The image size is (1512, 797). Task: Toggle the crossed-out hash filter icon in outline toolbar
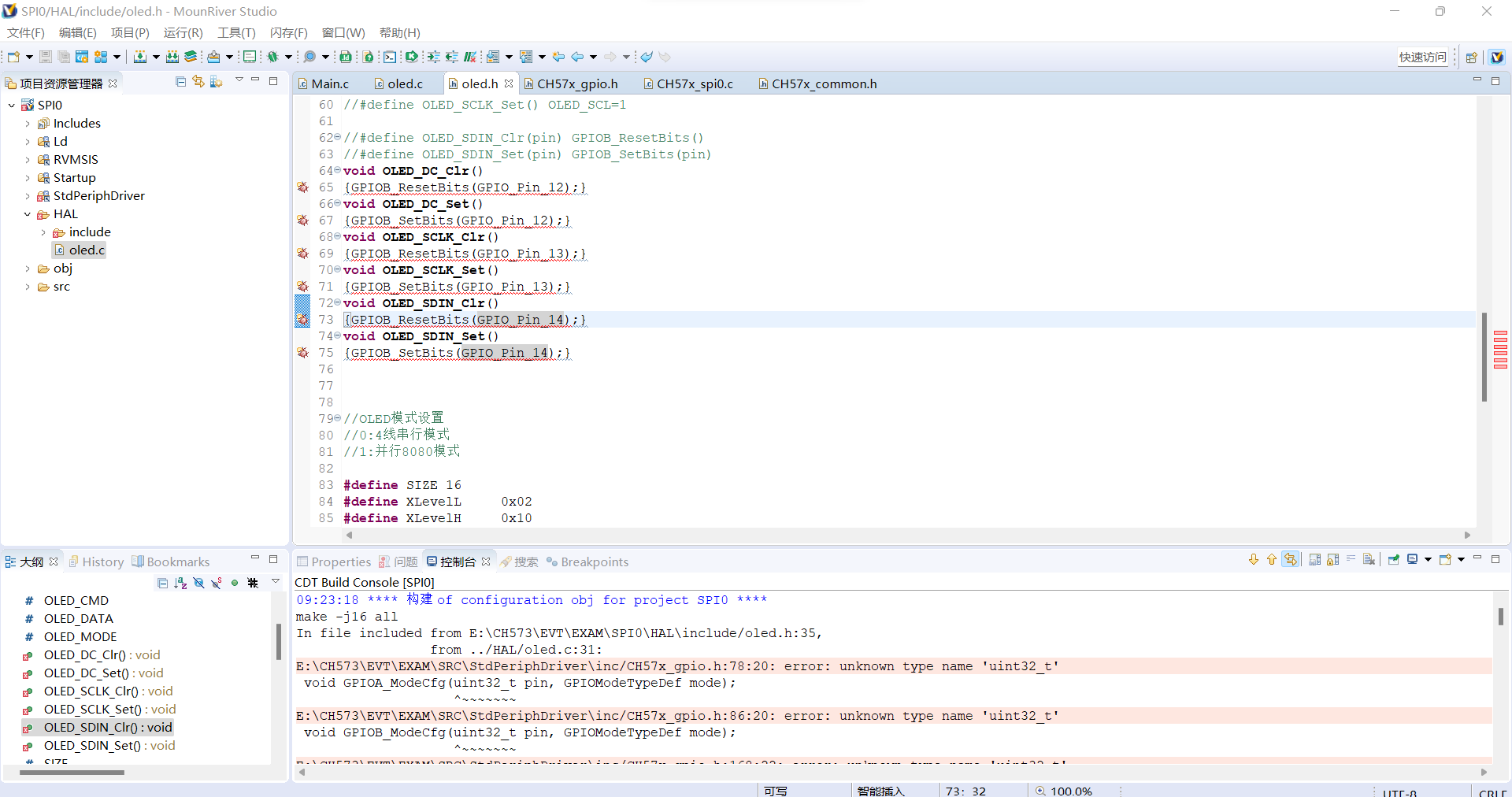point(253,583)
